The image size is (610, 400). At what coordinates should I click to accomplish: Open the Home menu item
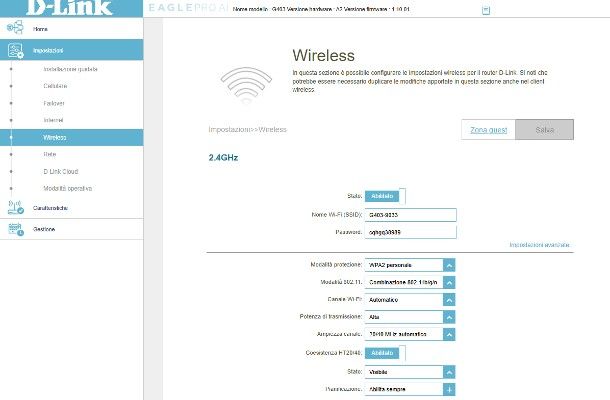[x=72, y=29]
